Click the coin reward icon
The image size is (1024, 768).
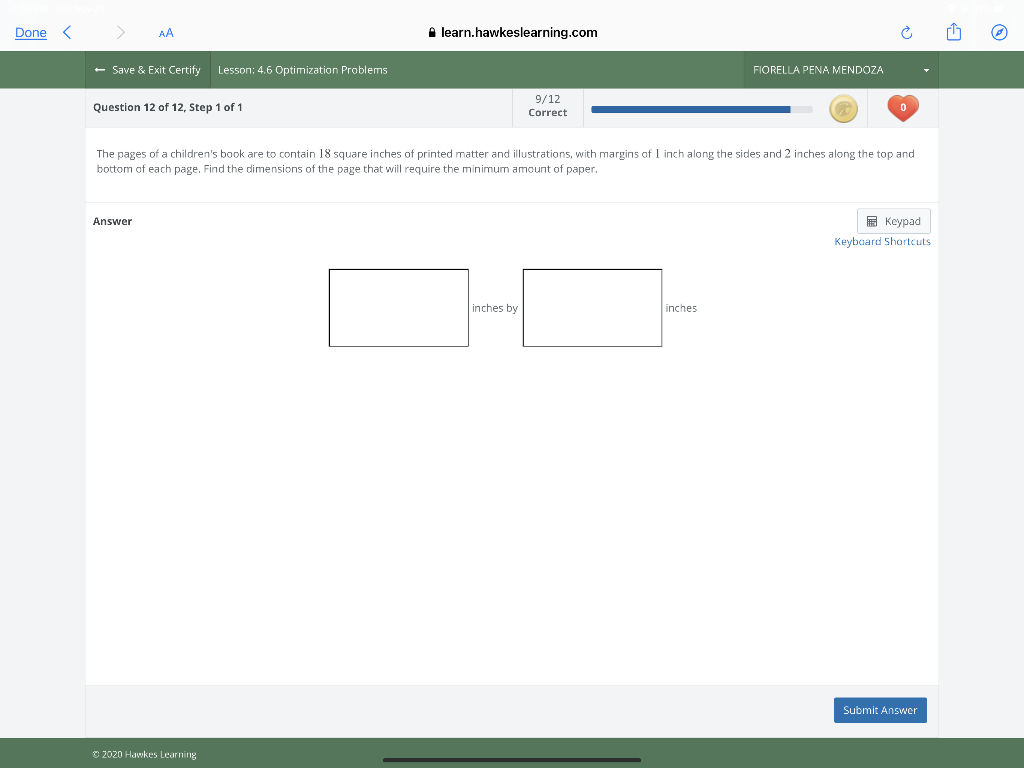843,107
